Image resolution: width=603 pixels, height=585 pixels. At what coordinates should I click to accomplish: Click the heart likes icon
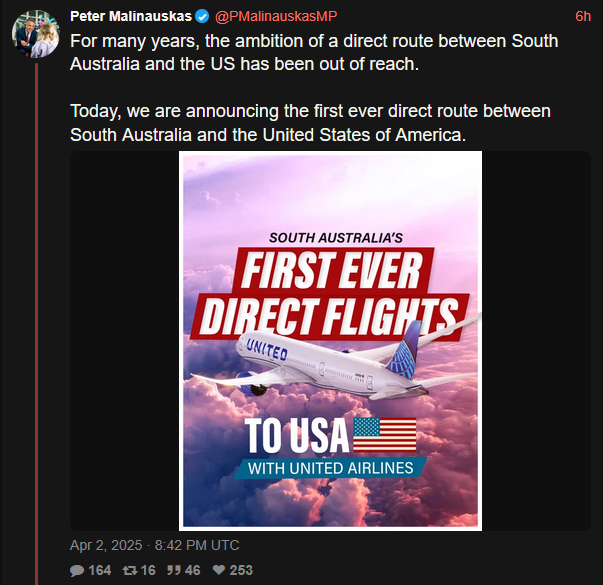coord(219,570)
